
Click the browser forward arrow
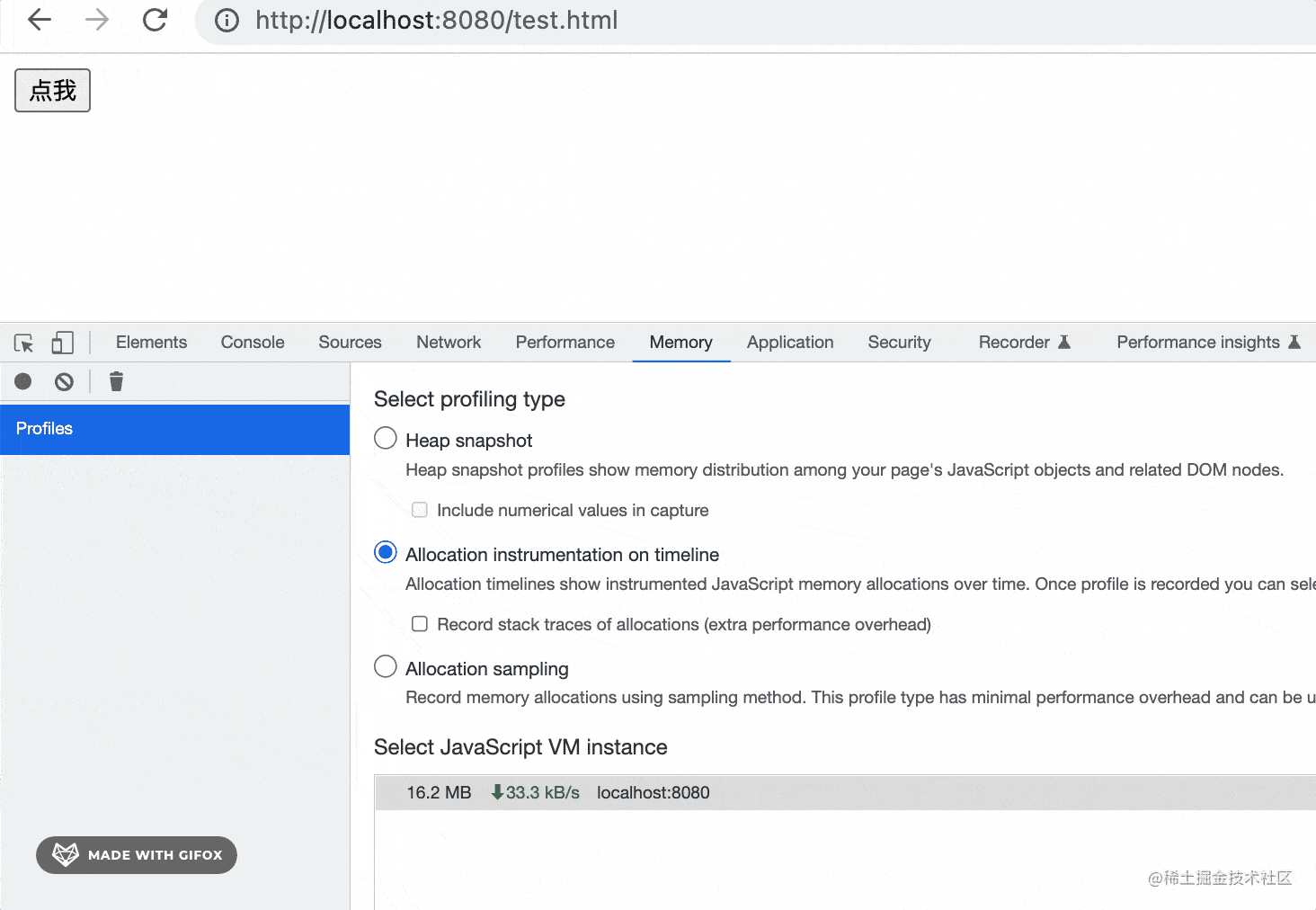pyautogui.click(x=97, y=20)
